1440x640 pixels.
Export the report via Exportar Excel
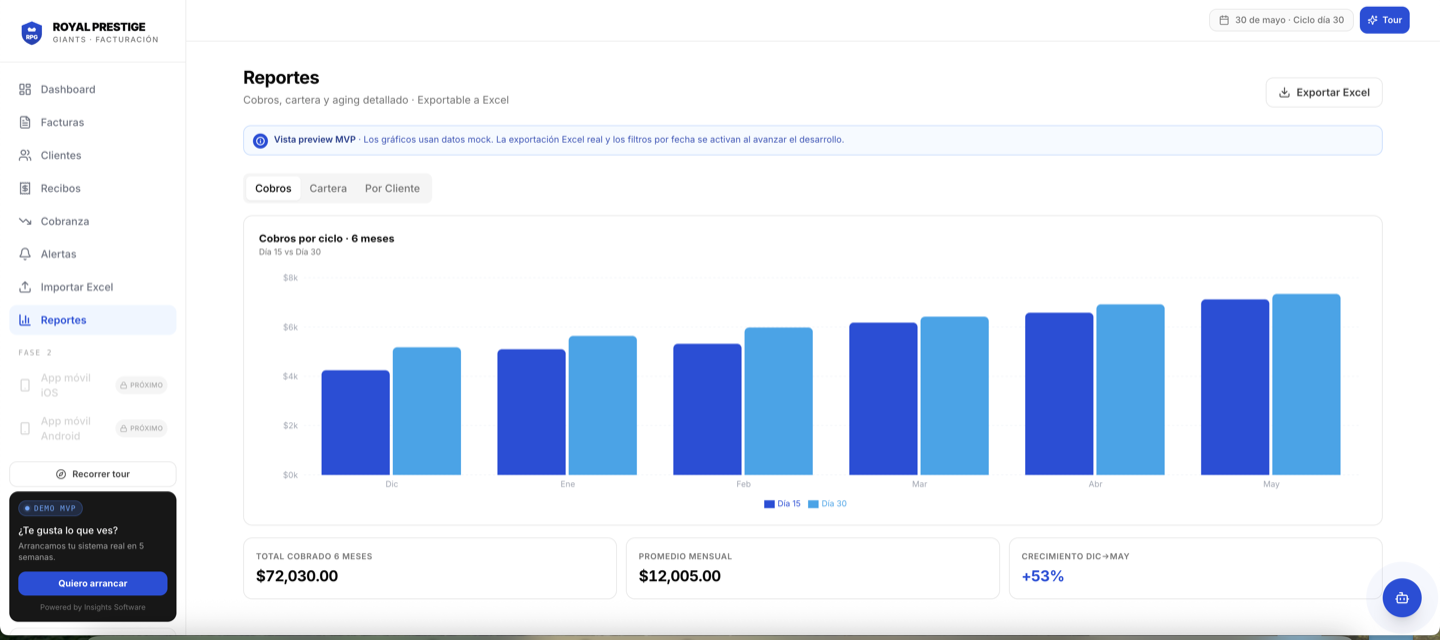[x=1324, y=92]
